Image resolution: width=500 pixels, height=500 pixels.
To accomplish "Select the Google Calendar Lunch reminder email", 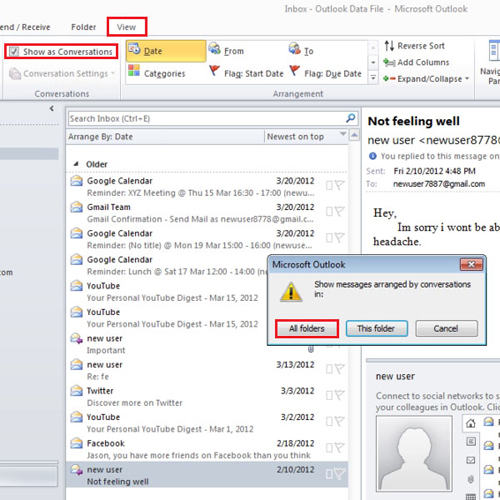I will point(167,265).
